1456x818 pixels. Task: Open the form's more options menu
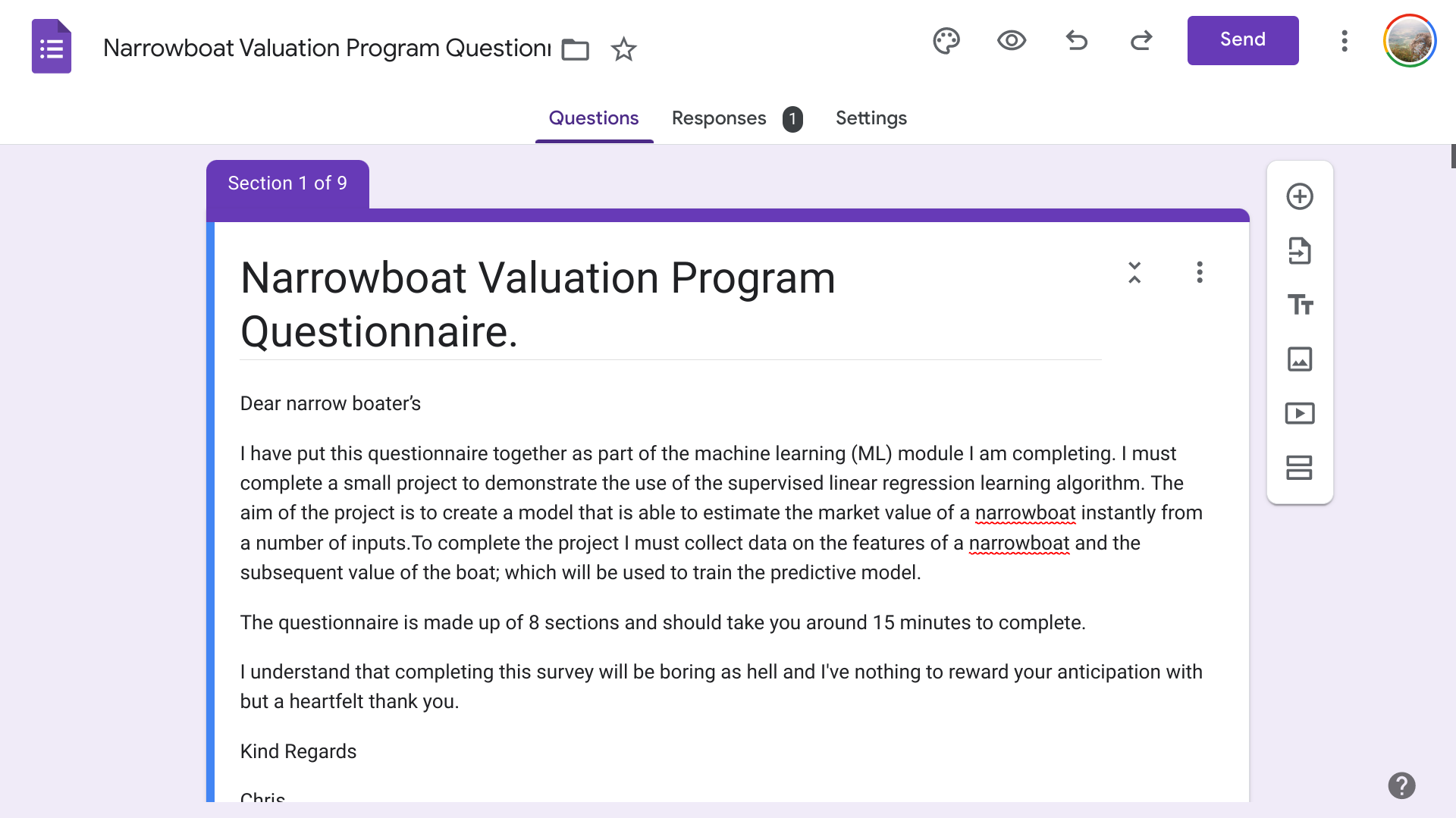click(x=1345, y=40)
